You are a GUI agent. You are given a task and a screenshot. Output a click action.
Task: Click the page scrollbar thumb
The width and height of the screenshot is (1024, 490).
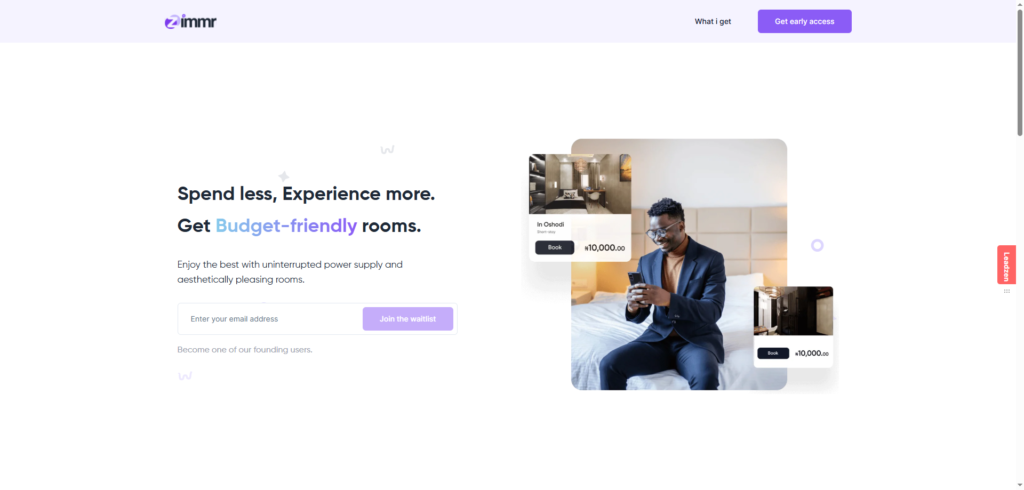pos(1019,72)
